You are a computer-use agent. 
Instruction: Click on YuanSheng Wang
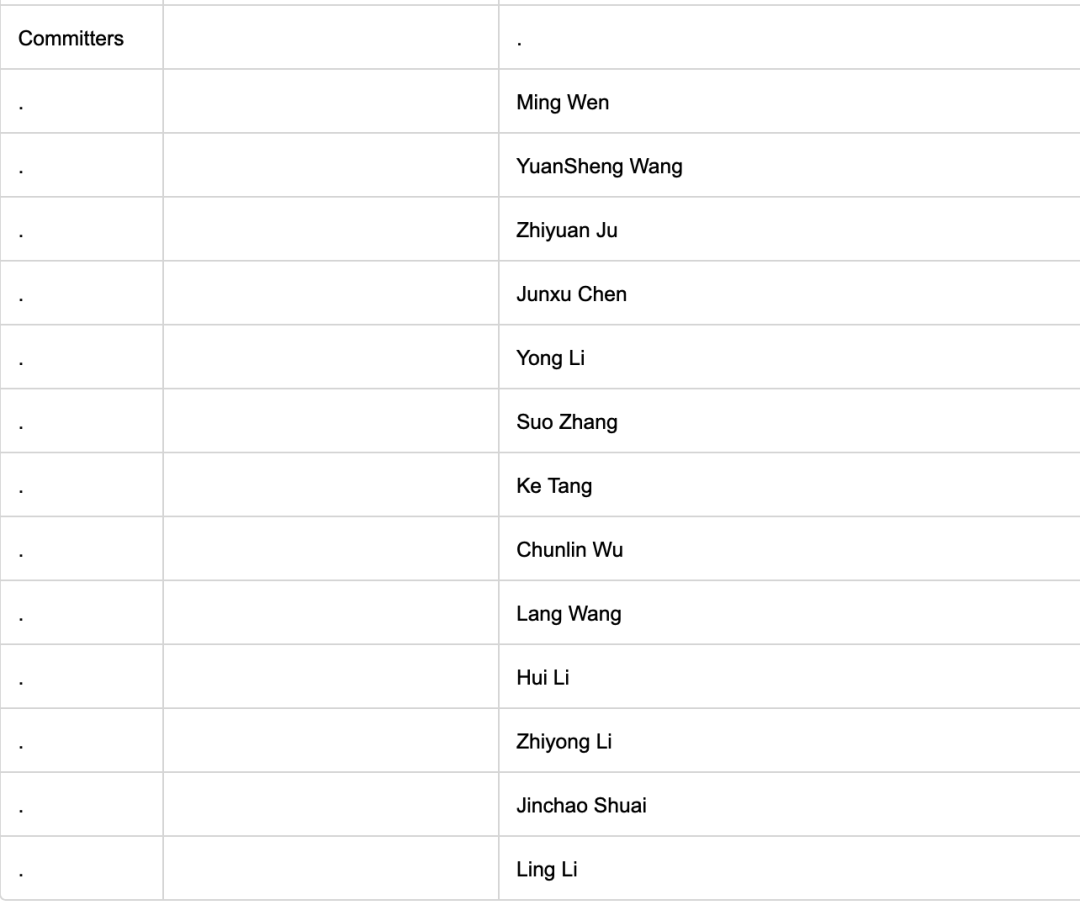click(x=599, y=166)
